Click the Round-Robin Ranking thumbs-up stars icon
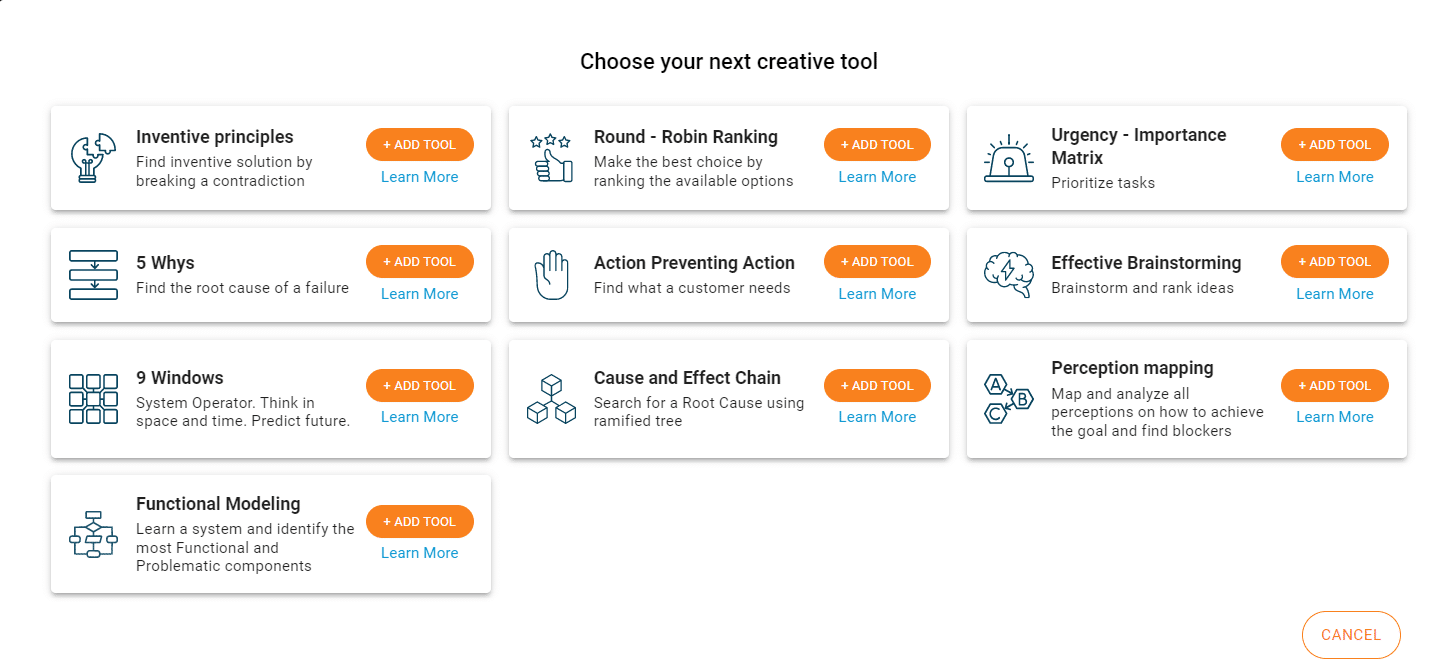Viewport: 1450px width, 666px height. (551, 158)
